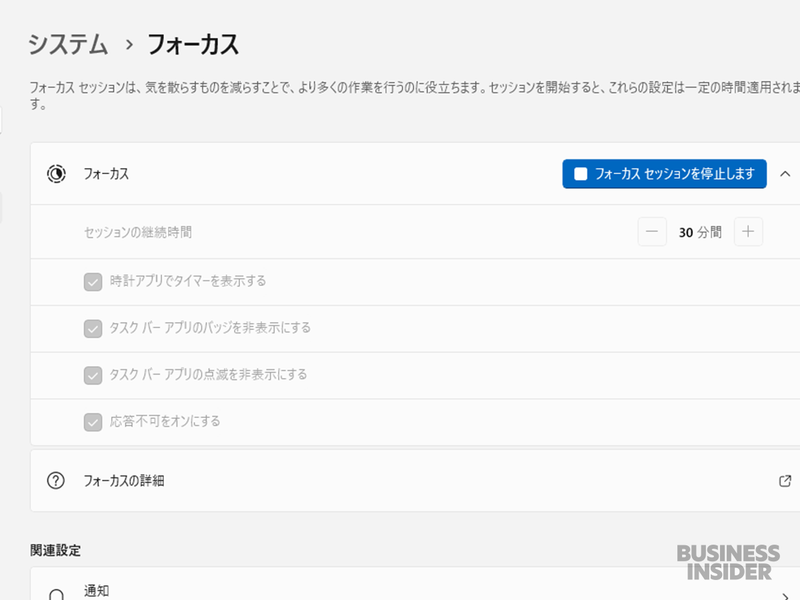Toggle 応答不可をオンにする checkbox

coord(93,422)
